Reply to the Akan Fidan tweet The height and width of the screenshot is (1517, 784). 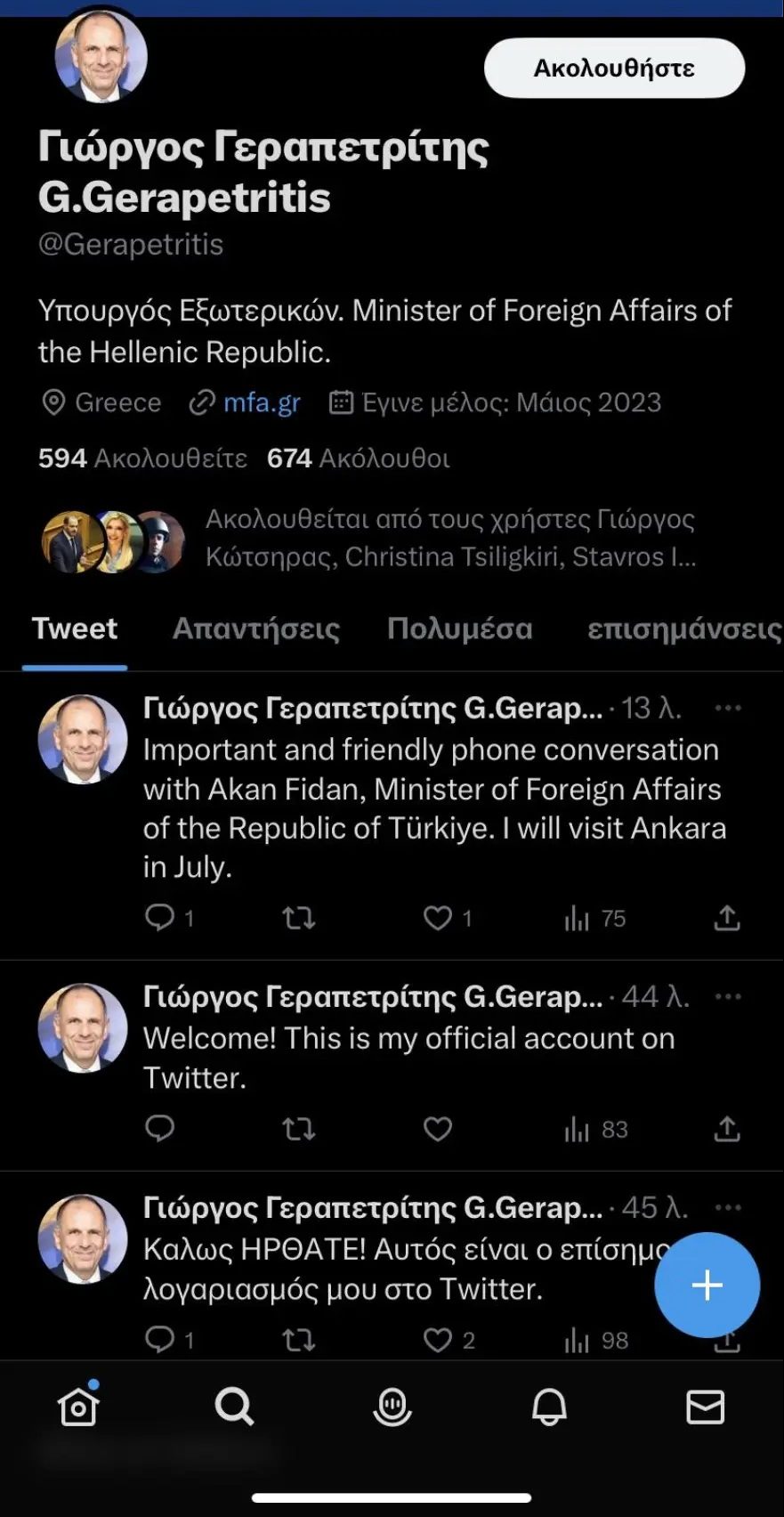tap(160, 918)
